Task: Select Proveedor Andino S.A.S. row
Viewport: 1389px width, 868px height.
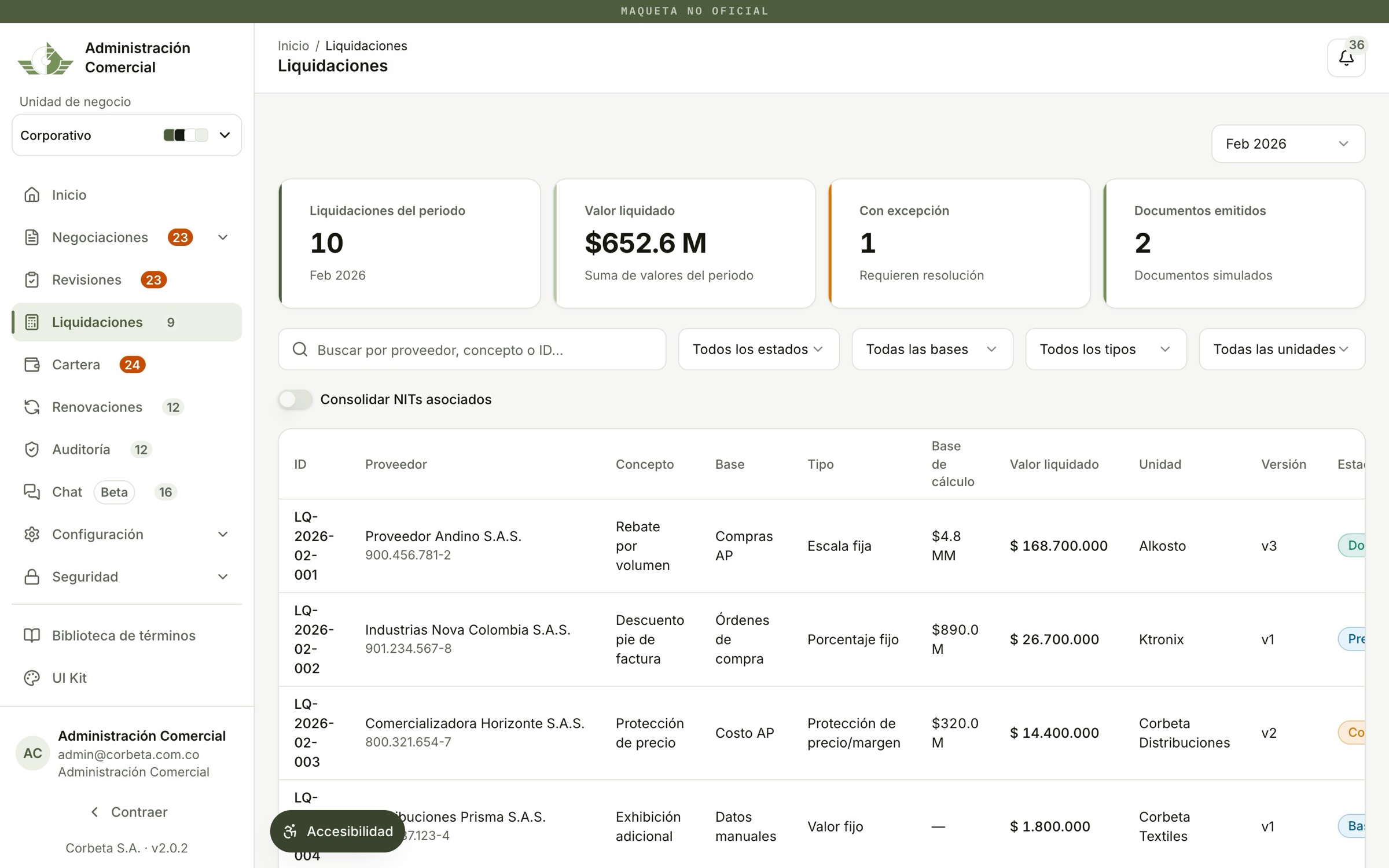Action: coord(821,546)
